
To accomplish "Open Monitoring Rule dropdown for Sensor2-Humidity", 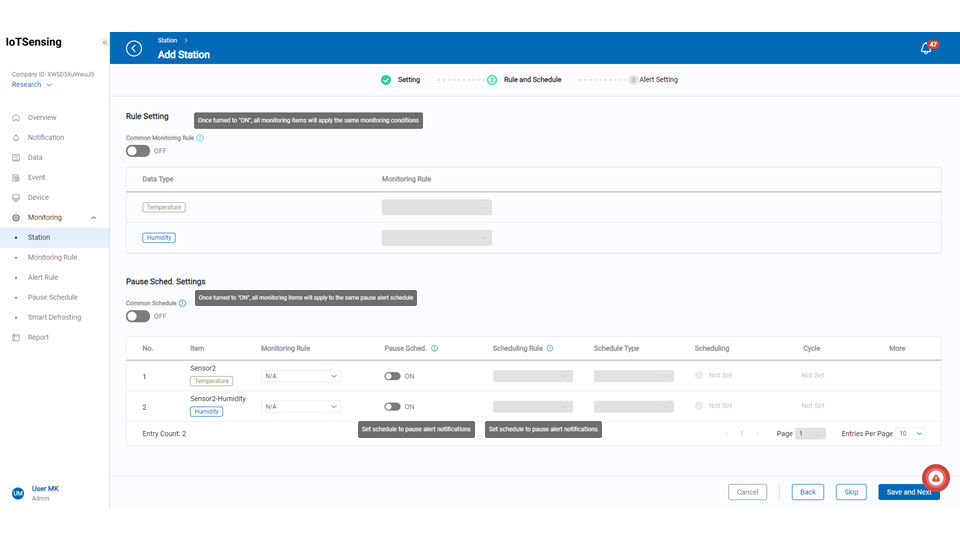I will (x=300, y=407).
